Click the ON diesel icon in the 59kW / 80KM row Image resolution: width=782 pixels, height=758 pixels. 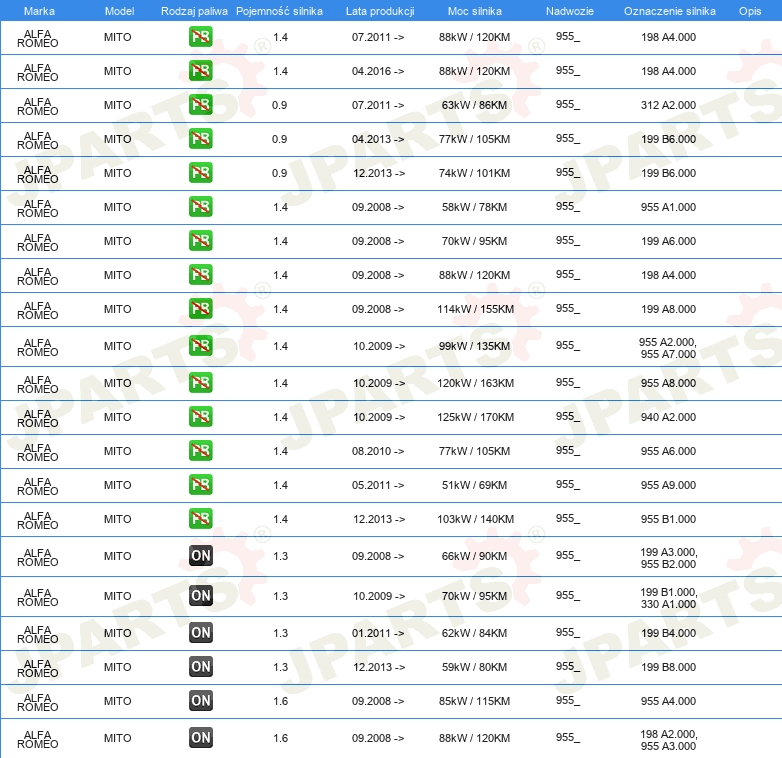pos(200,666)
